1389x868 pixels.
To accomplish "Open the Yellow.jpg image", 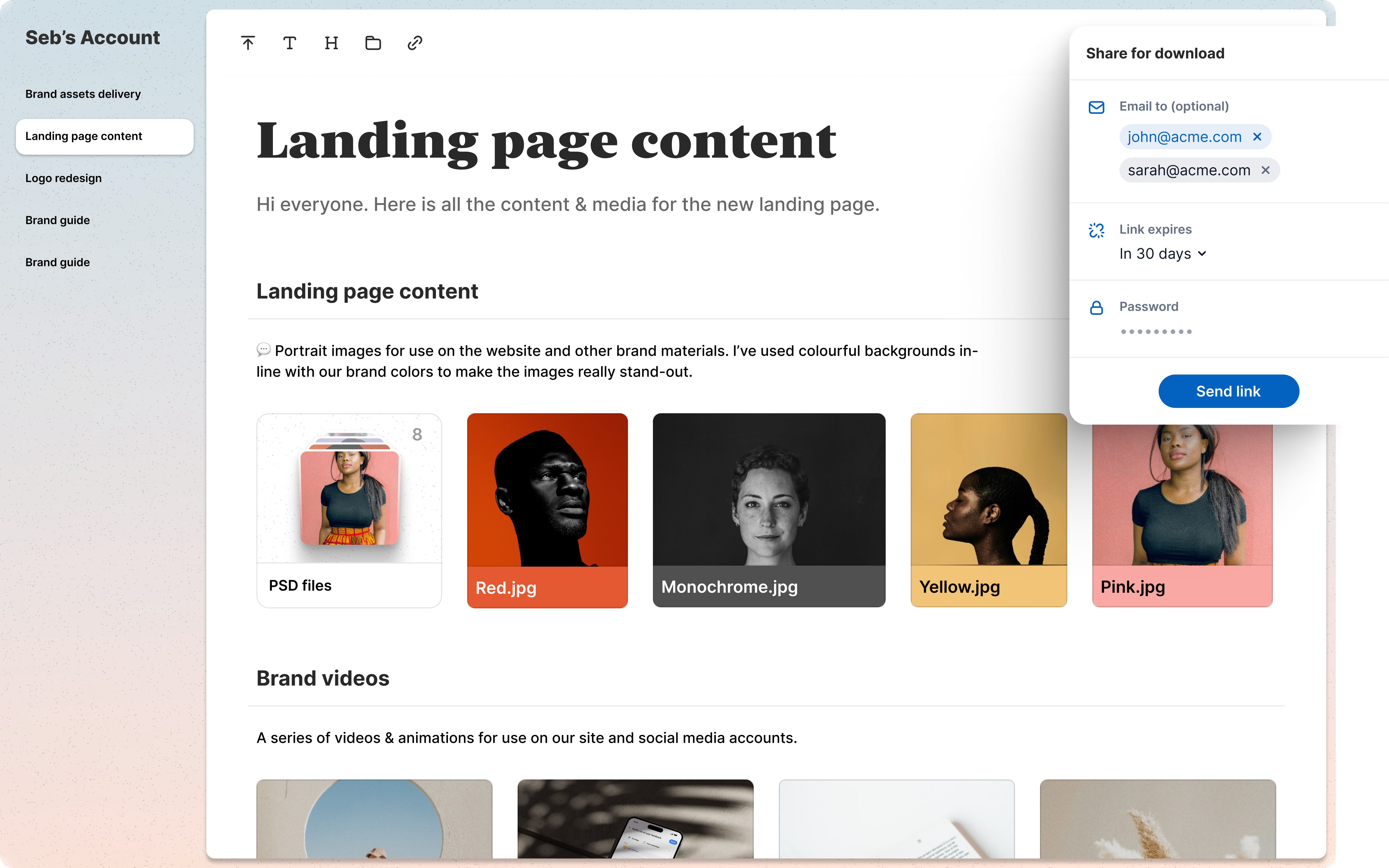I will (988, 510).
